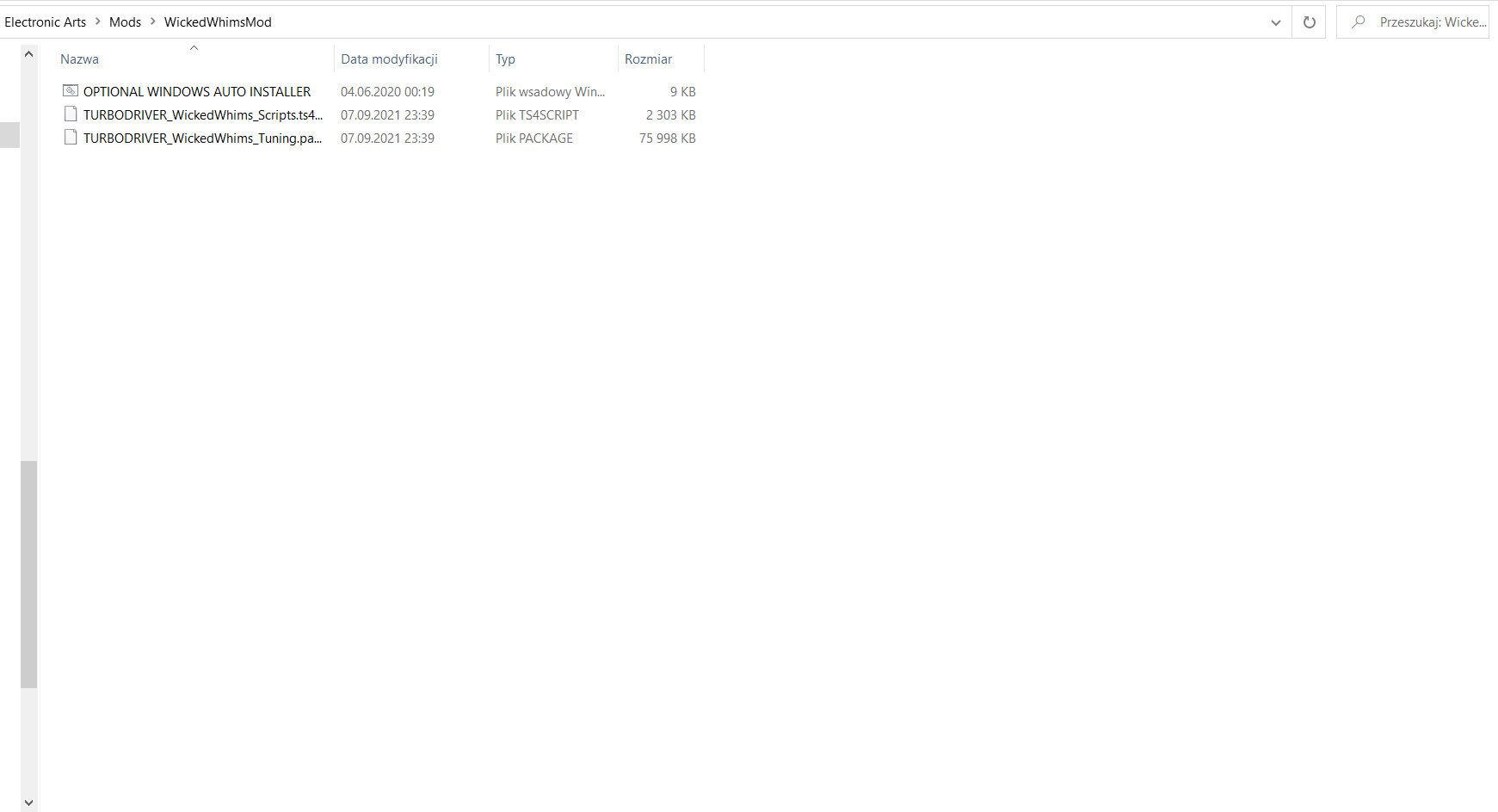Click the type Plik TS4SCRIPT
The height and width of the screenshot is (812, 1498).
coord(537,114)
